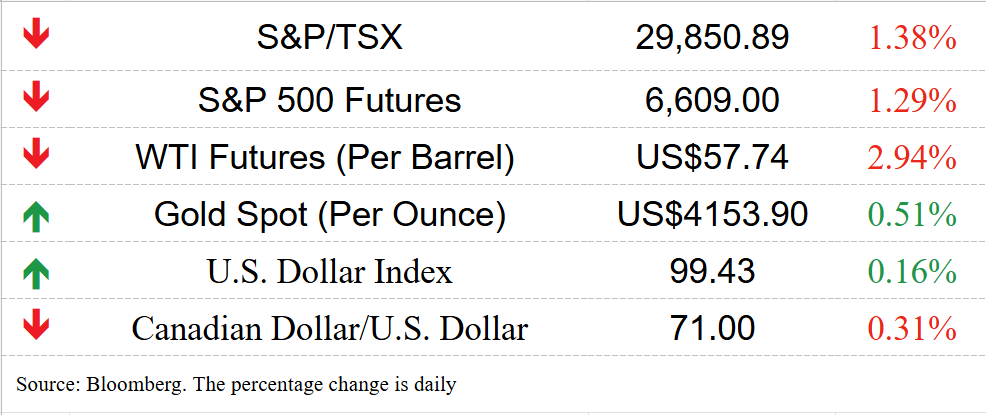This screenshot has width=986, height=415.
Task: Click the WTI price US$57.74
Action: click(712, 157)
